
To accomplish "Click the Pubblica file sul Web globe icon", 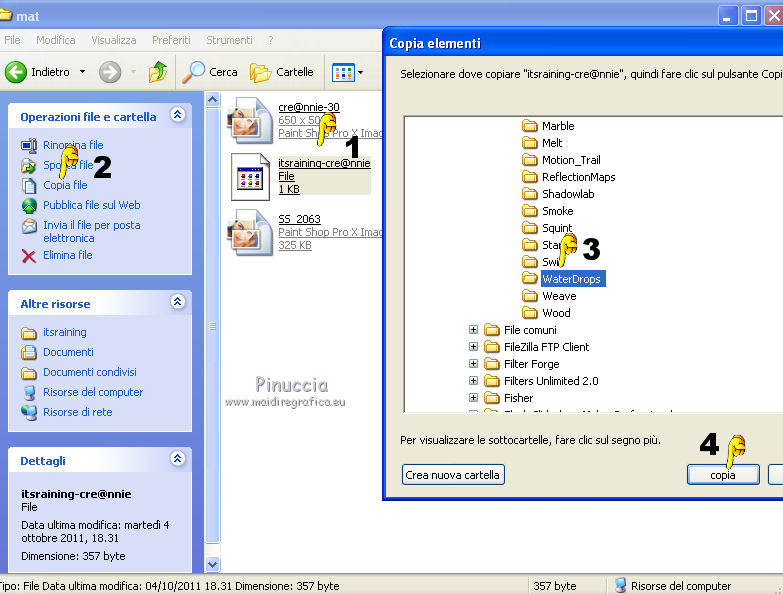I will pos(29,205).
